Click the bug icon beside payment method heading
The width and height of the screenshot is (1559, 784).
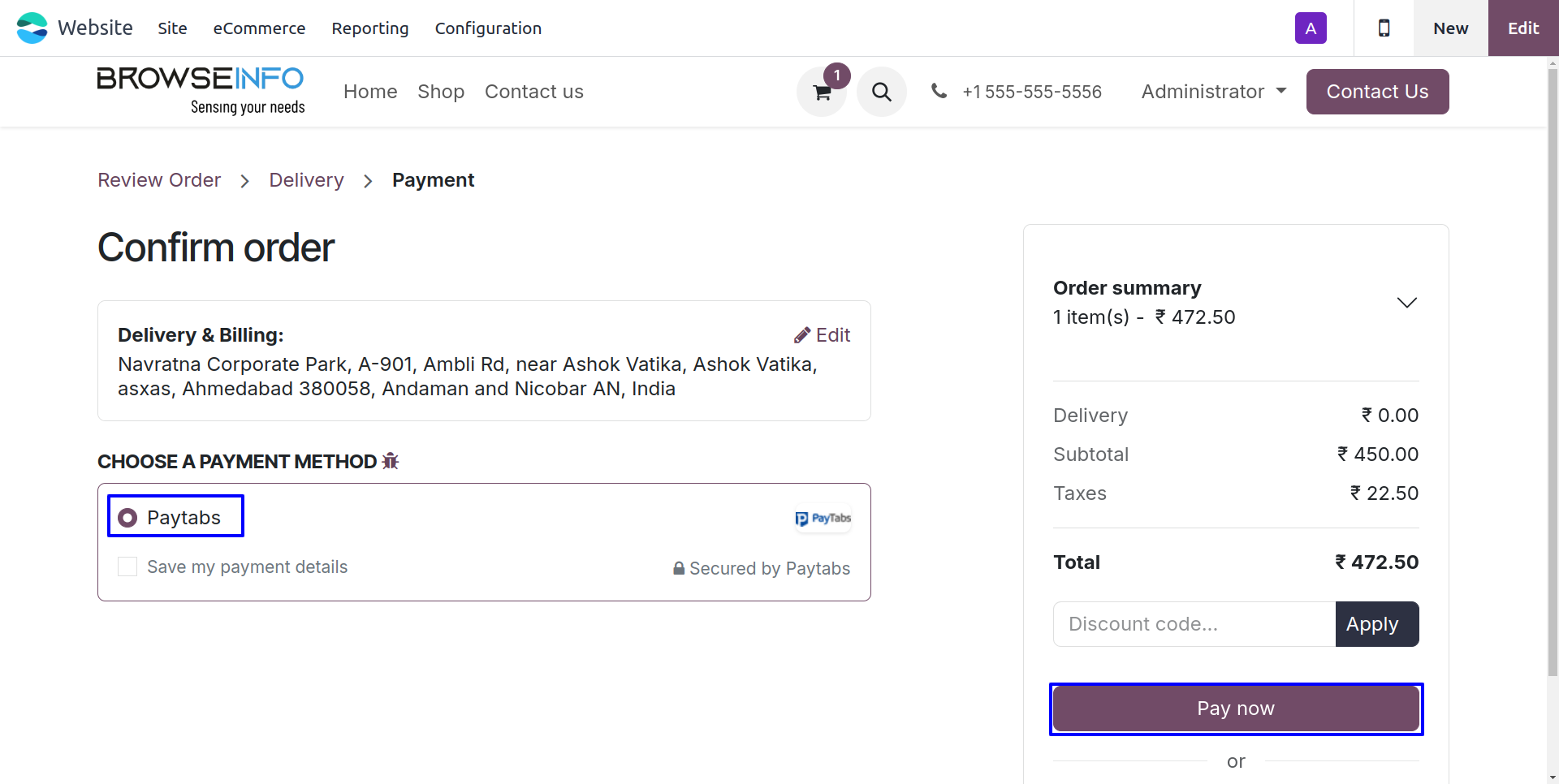pyautogui.click(x=391, y=461)
